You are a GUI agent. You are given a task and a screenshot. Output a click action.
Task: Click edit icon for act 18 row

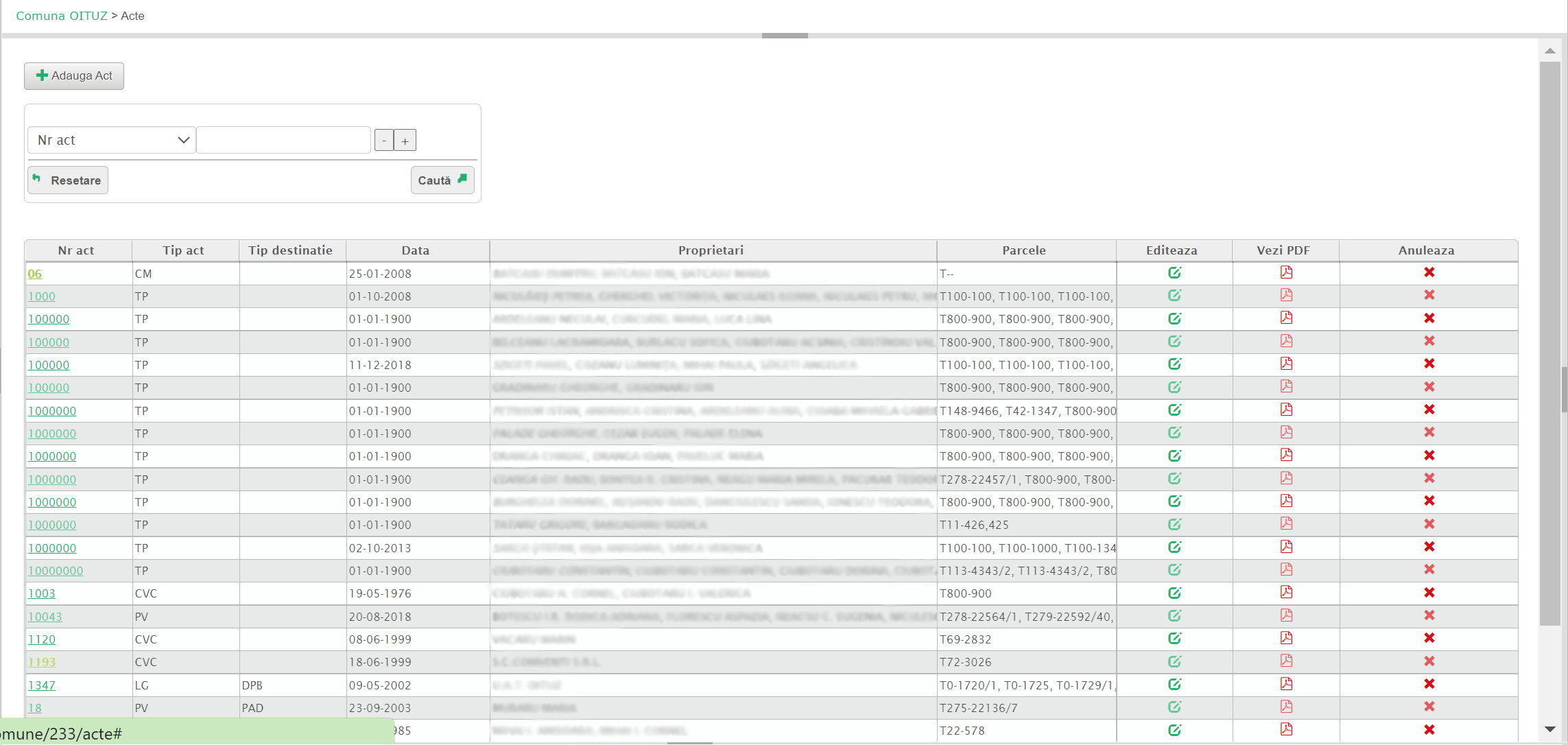tap(1174, 707)
